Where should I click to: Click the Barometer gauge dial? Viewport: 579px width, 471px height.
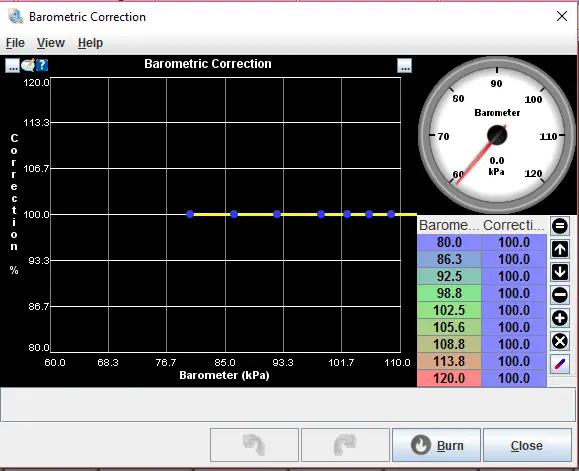click(x=497, y=135)
